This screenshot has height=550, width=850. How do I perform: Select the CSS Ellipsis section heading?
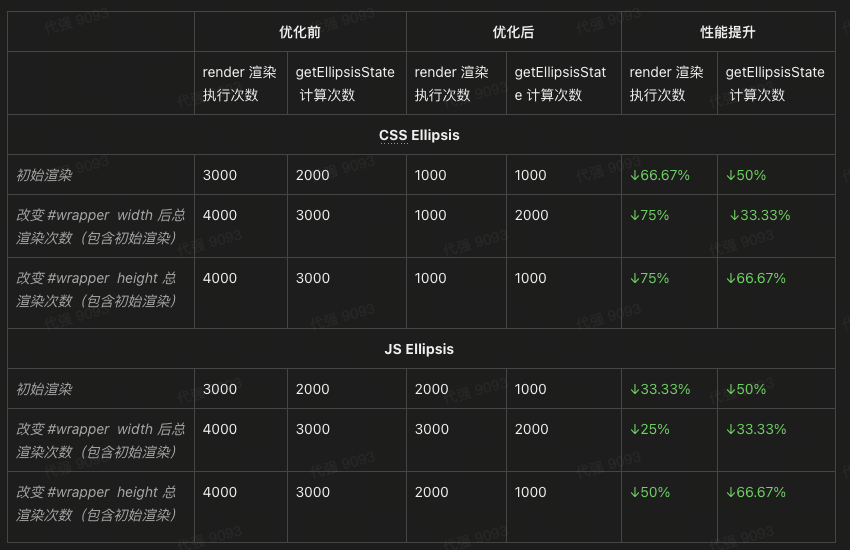419,135
